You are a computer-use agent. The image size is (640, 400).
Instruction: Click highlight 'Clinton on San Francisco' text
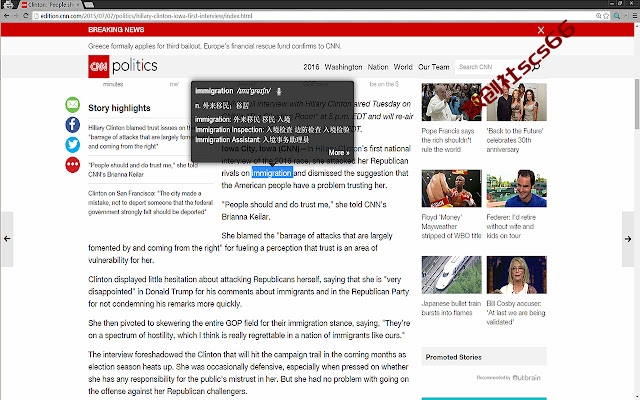[150, 202]
